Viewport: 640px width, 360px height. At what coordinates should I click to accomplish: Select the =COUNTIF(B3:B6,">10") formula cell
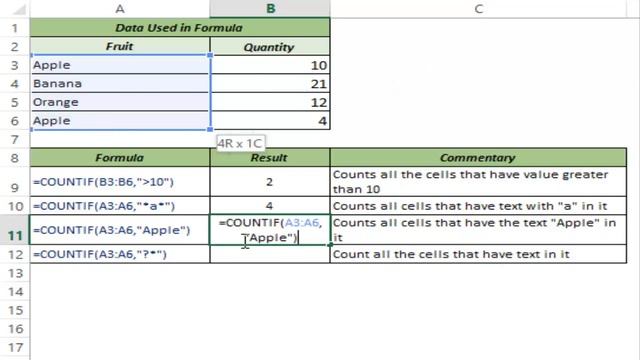120,182
